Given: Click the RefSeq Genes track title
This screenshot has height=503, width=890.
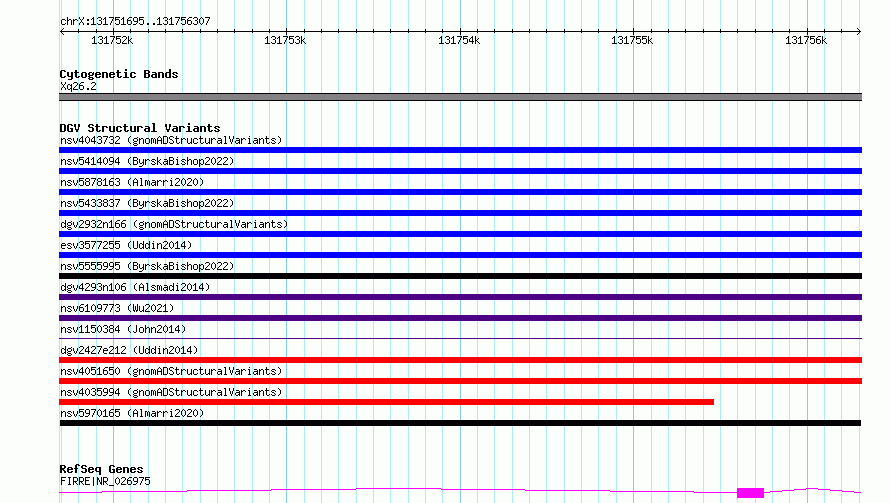Looking at the screenshot, I should pos(101,469).
